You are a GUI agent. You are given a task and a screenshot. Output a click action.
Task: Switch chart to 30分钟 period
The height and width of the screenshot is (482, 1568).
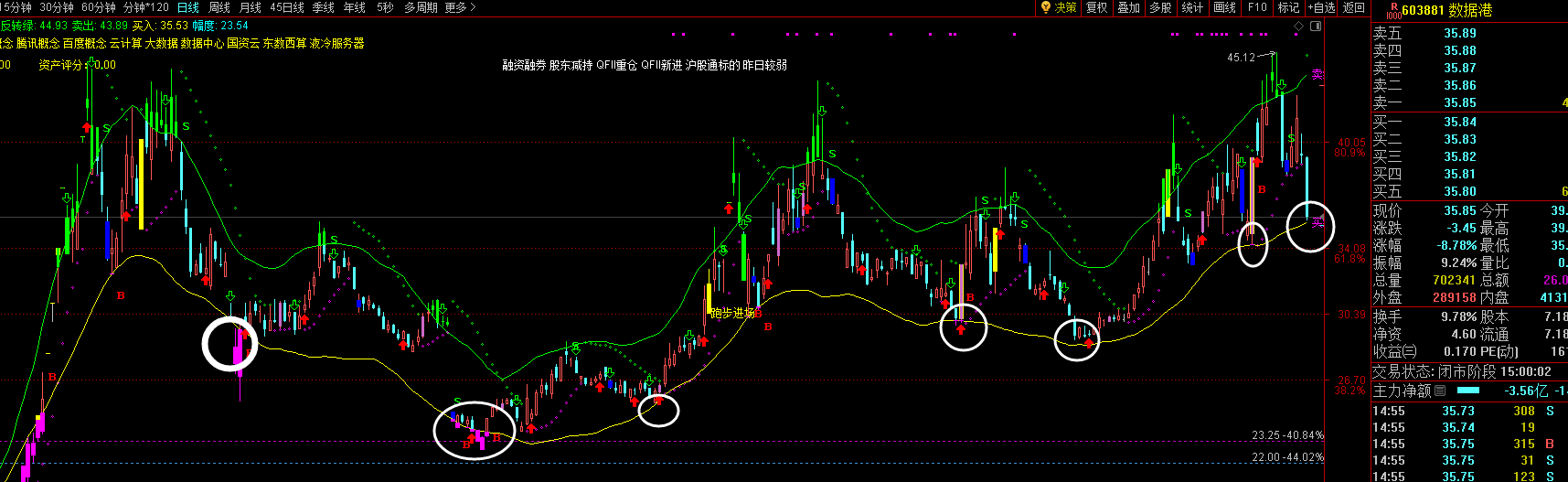click(57, 7)
